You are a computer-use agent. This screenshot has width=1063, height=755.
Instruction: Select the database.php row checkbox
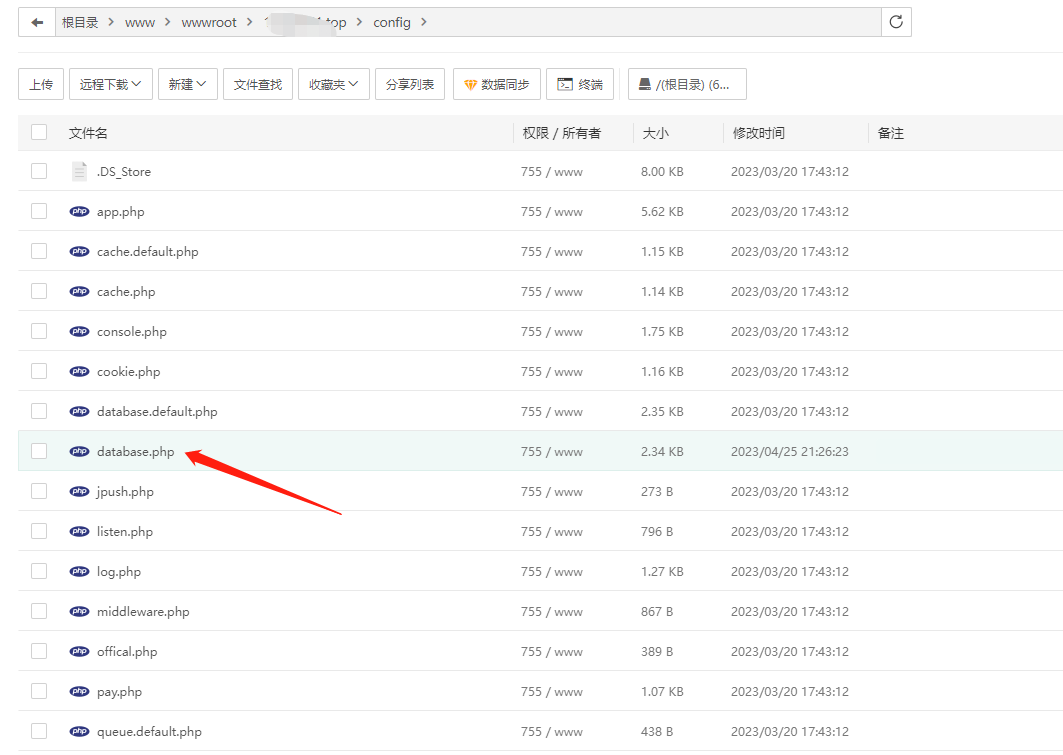(39, 451)
